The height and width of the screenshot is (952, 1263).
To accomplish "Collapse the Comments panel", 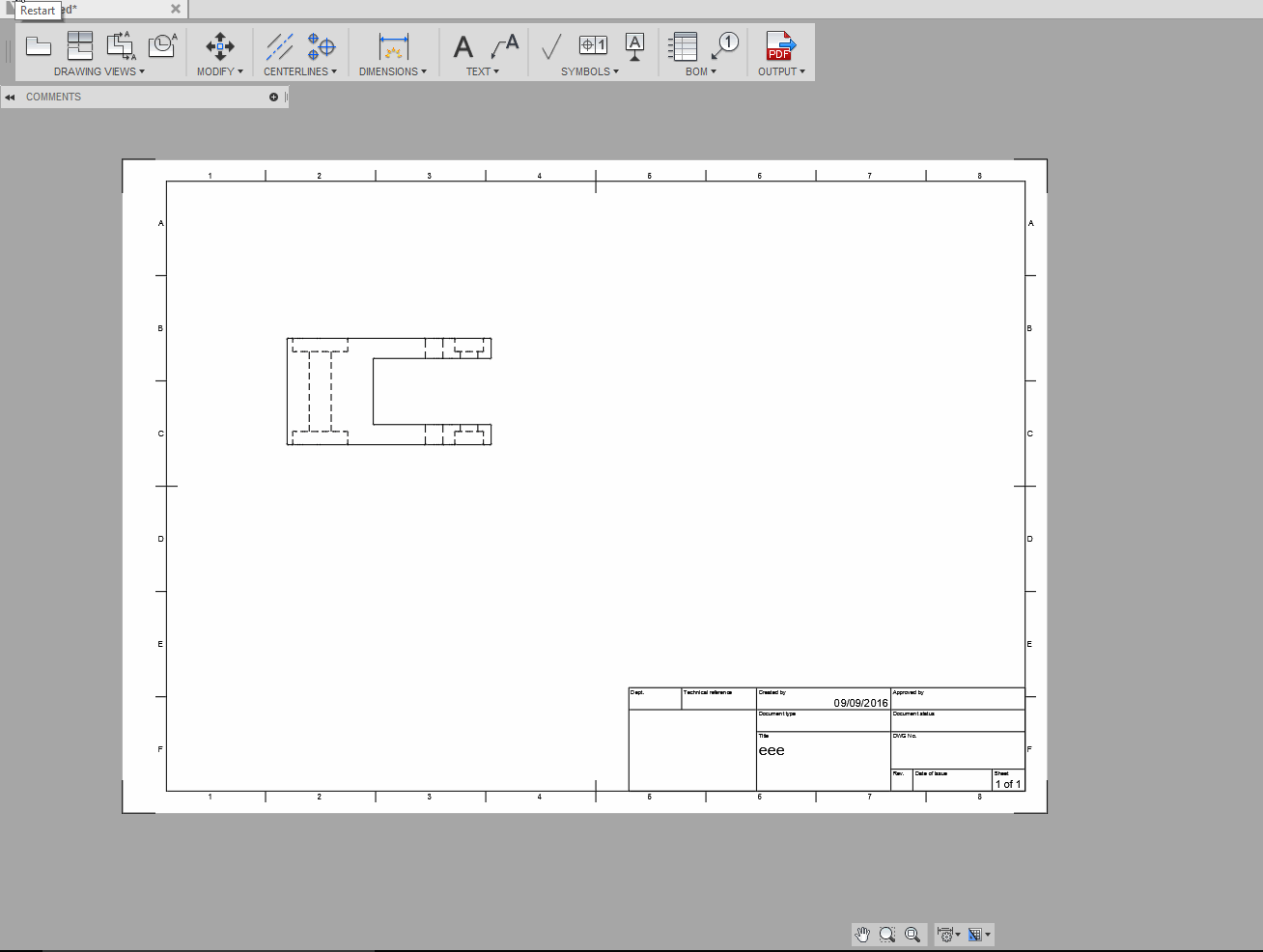I will click(10, 97).
